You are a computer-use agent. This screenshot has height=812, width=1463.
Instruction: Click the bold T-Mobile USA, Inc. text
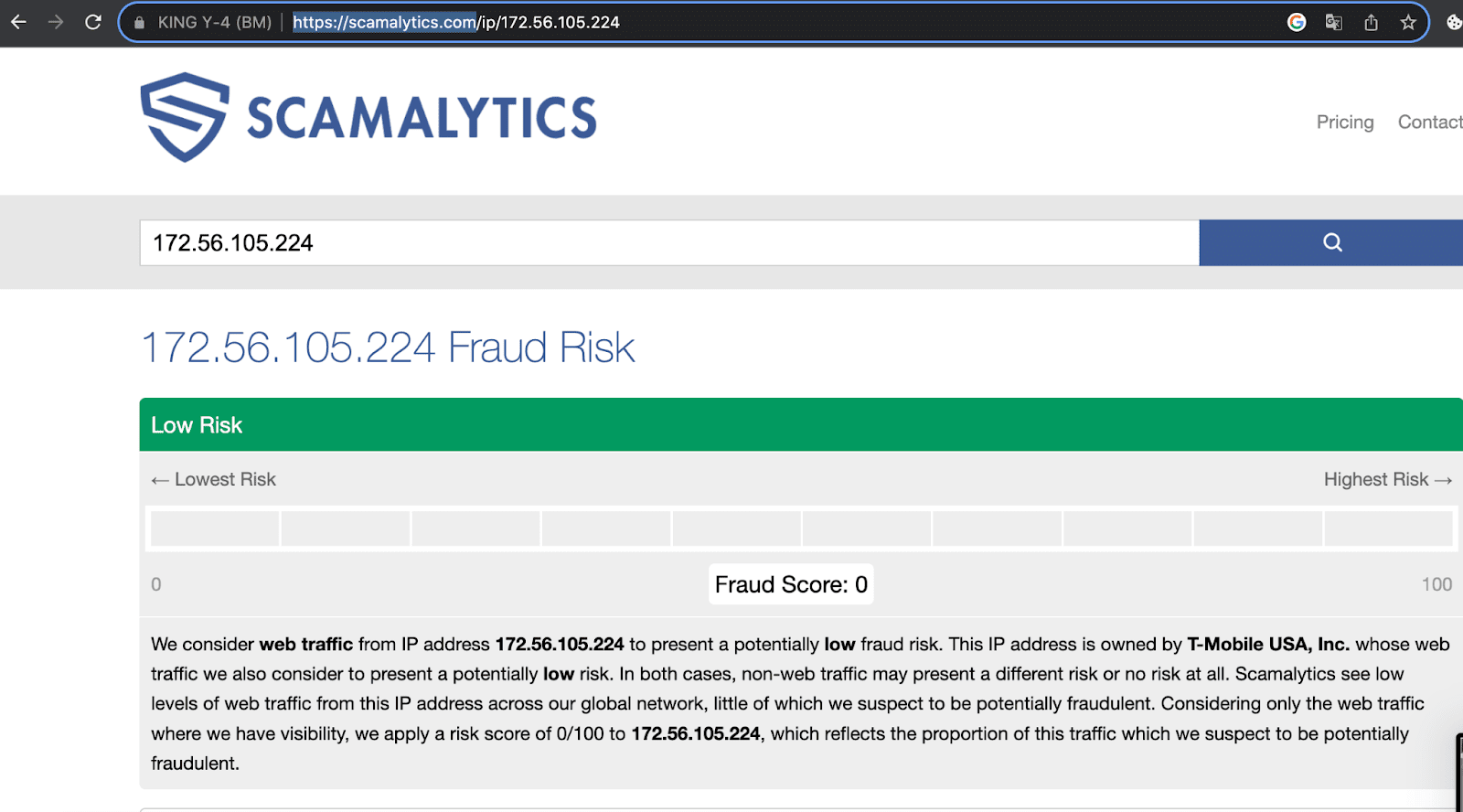(x=1268, y=644)
